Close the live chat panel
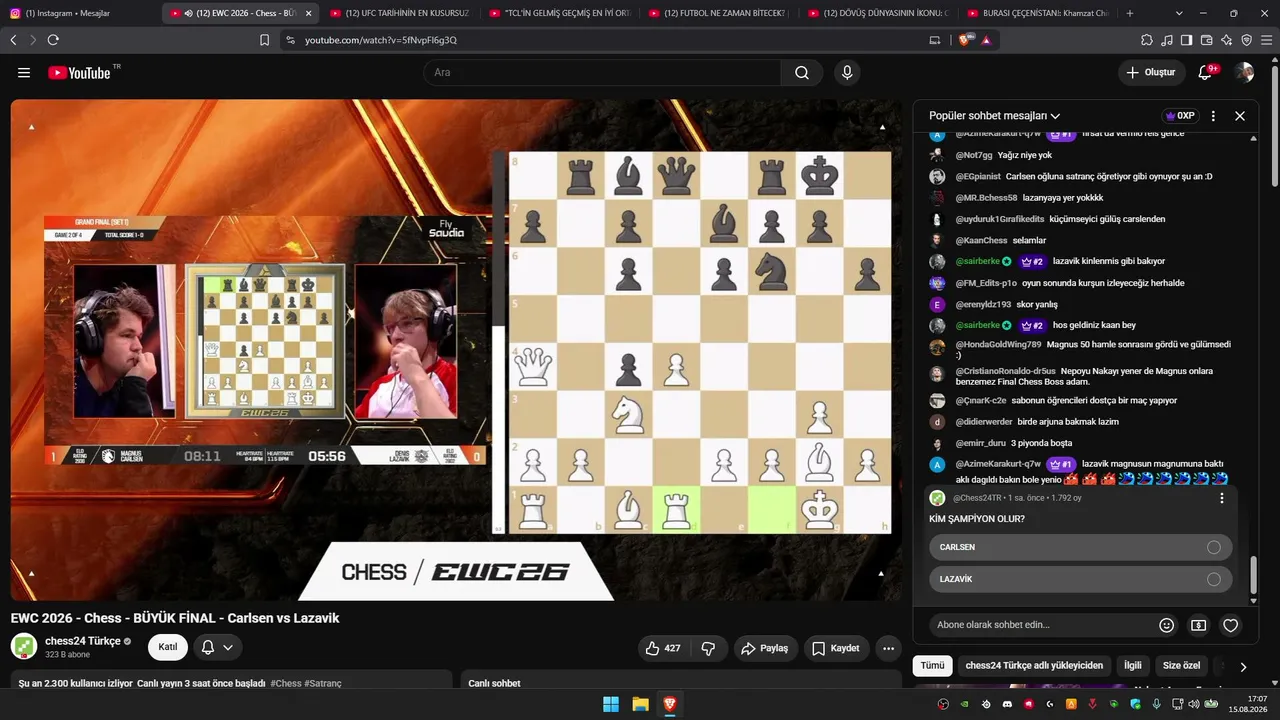 tap(1240, 116)
